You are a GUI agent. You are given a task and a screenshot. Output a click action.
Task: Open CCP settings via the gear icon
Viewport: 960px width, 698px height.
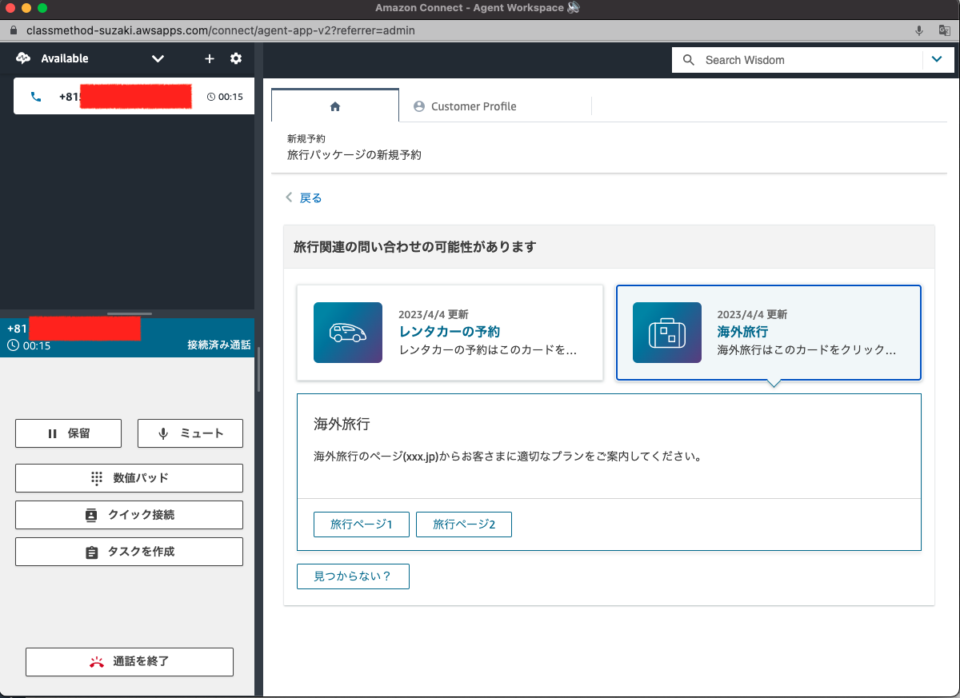click(235, 58)
